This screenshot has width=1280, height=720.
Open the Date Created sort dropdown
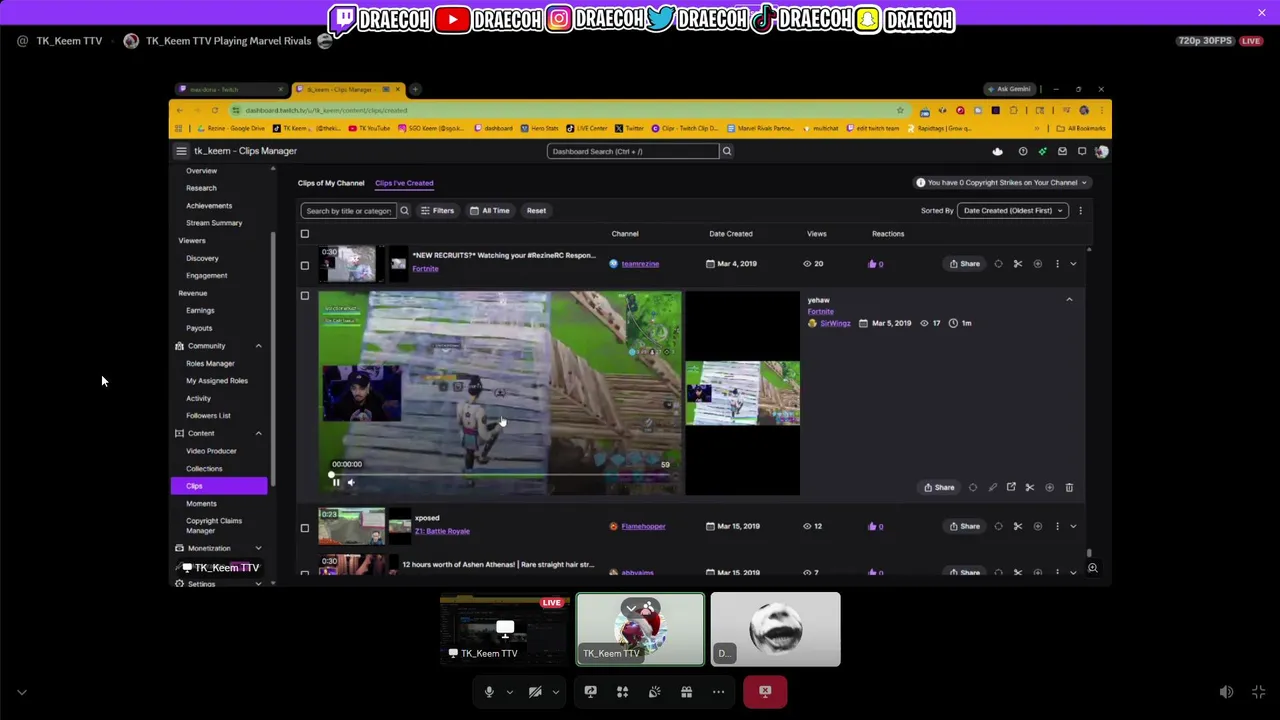(x=1013, y=210)
